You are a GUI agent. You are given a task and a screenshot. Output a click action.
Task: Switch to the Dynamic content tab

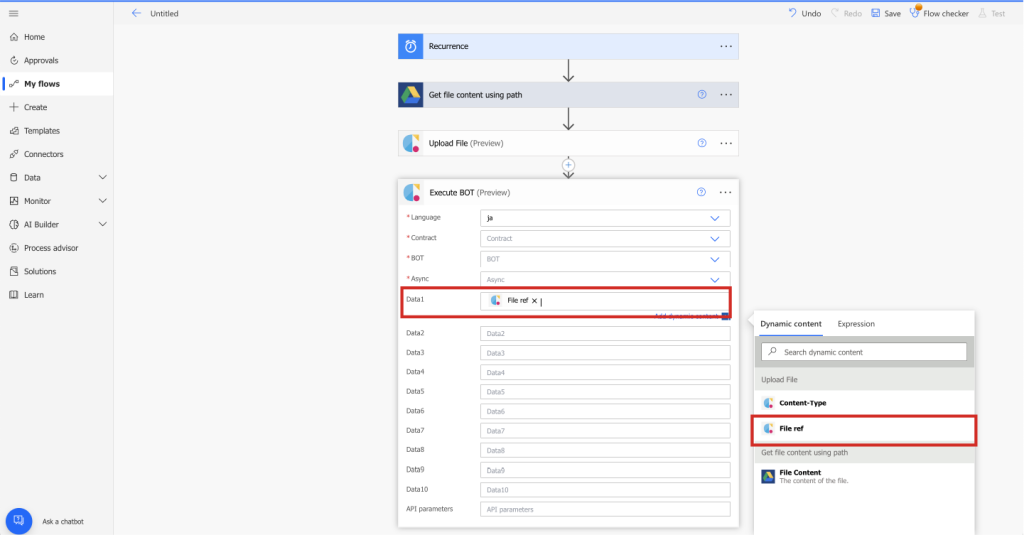click(x=791, y=324)
